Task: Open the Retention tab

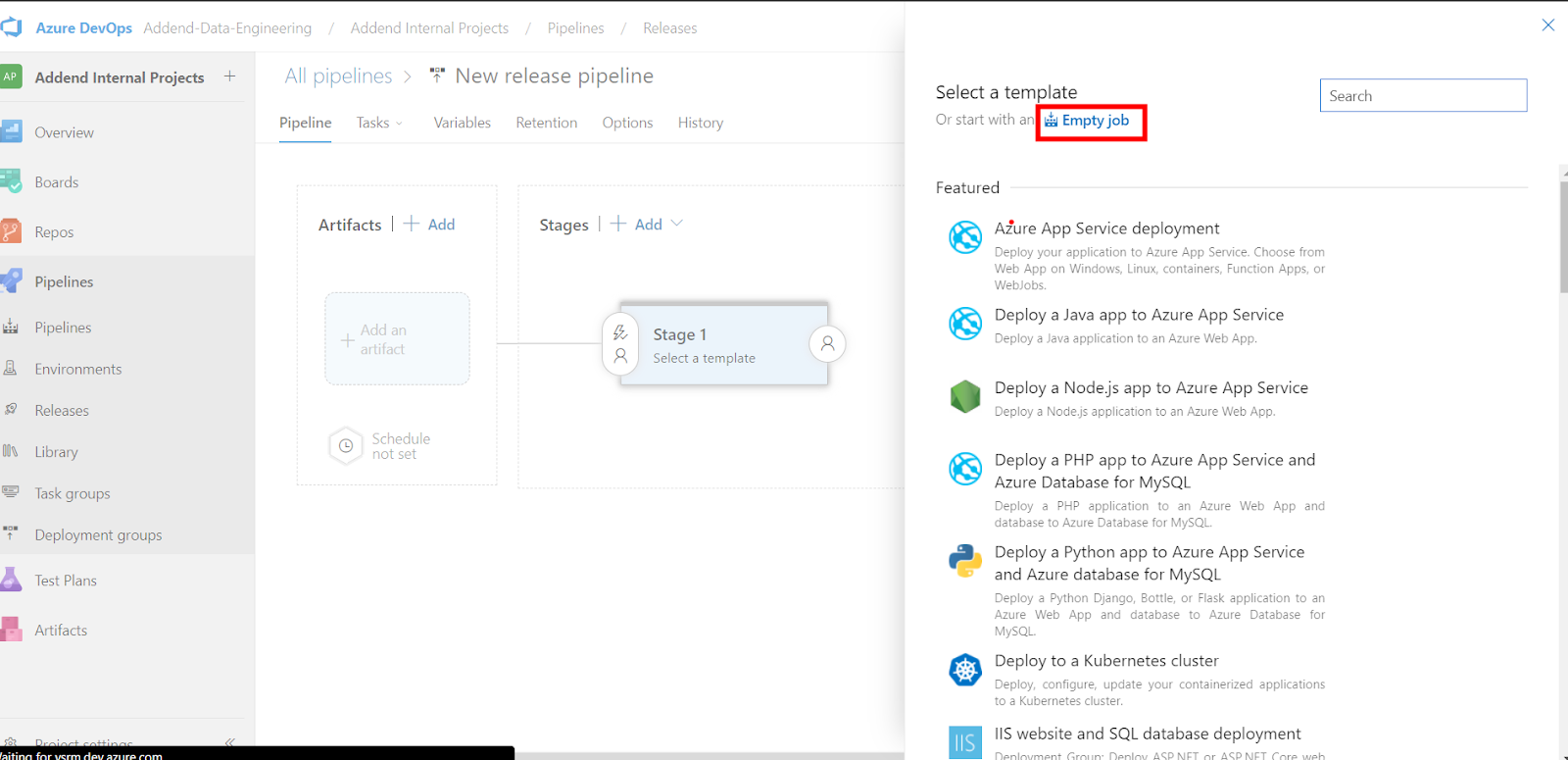Action: [x=547, y=123]
